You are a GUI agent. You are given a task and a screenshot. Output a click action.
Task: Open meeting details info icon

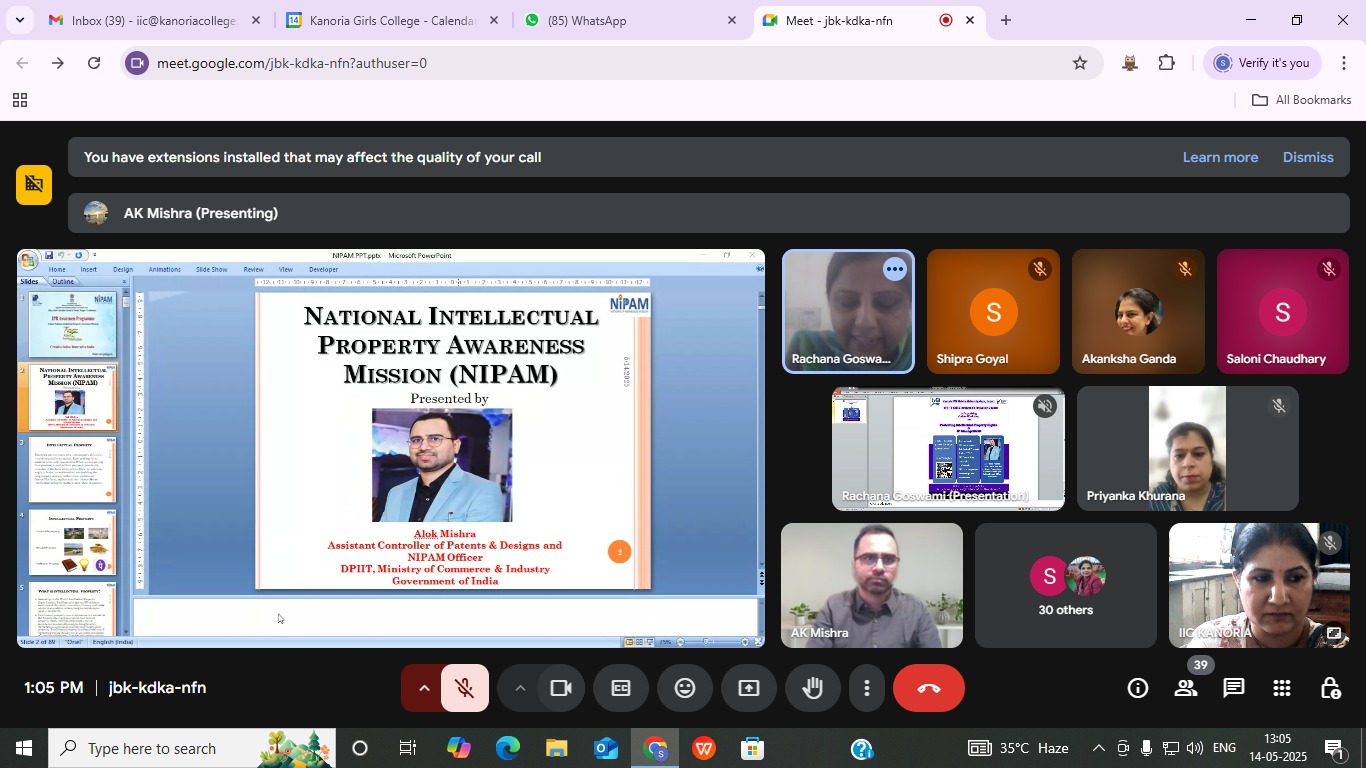[x=1137, y=688]
